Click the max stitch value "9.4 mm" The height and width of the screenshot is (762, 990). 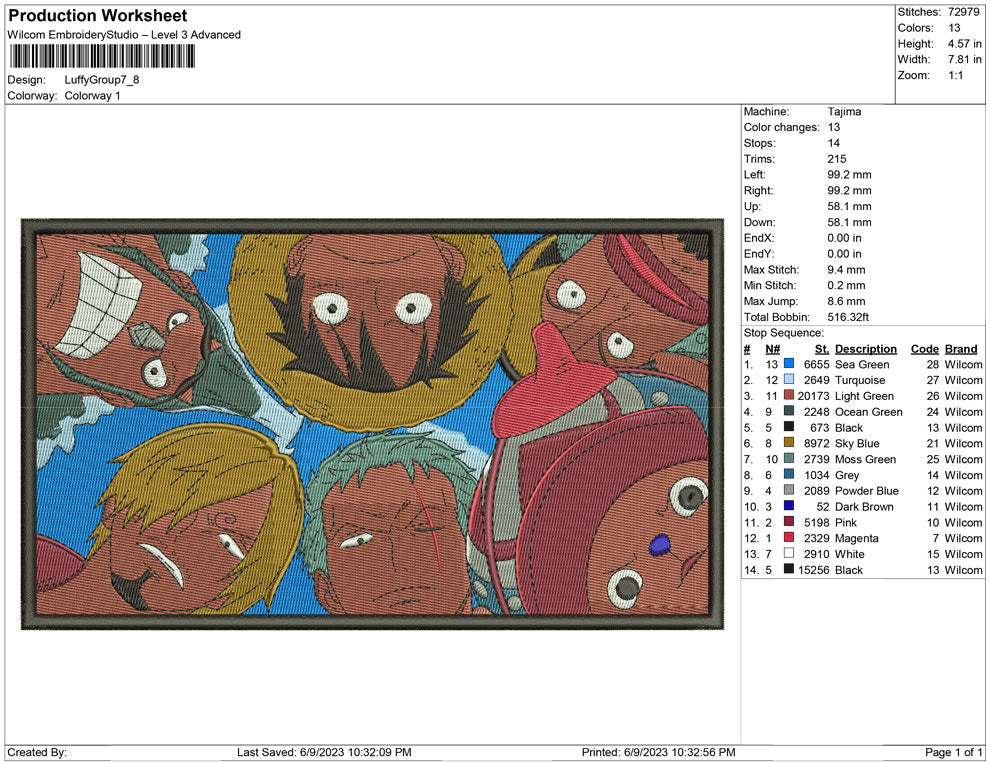click(x=847, y=269)
